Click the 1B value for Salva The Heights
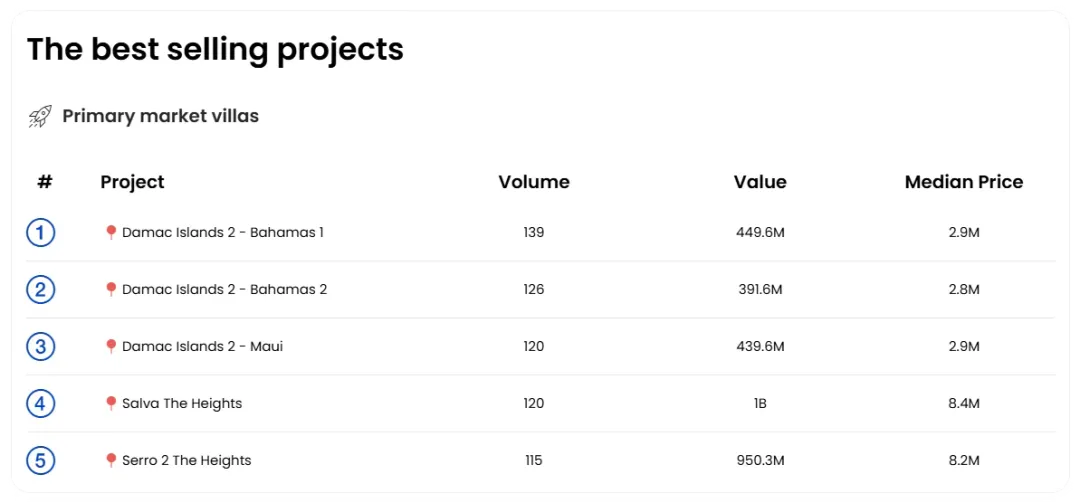Viewport: 1080px width, 503px height. coord(760,404)
